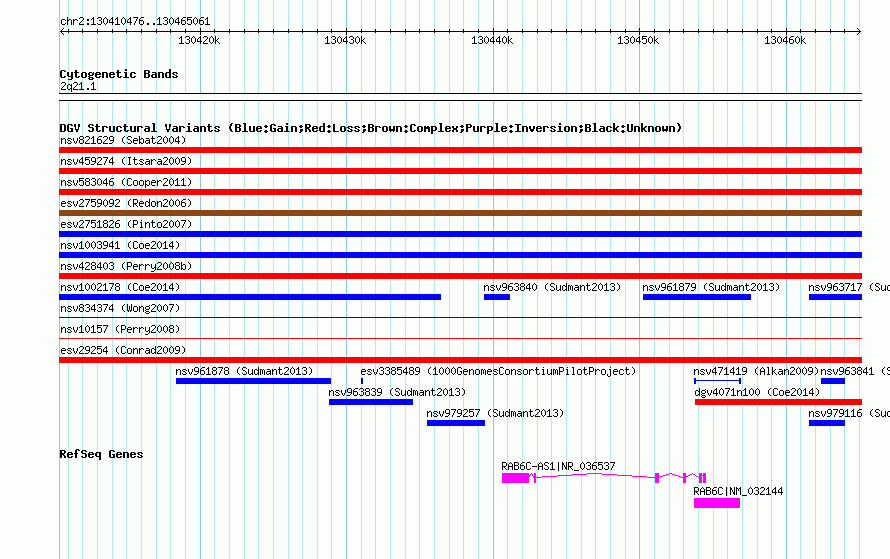The width and height of the screenshot is (890, 559).
Task: Click the nsv963717 blue variant bar
Action: tap(835, 297)
